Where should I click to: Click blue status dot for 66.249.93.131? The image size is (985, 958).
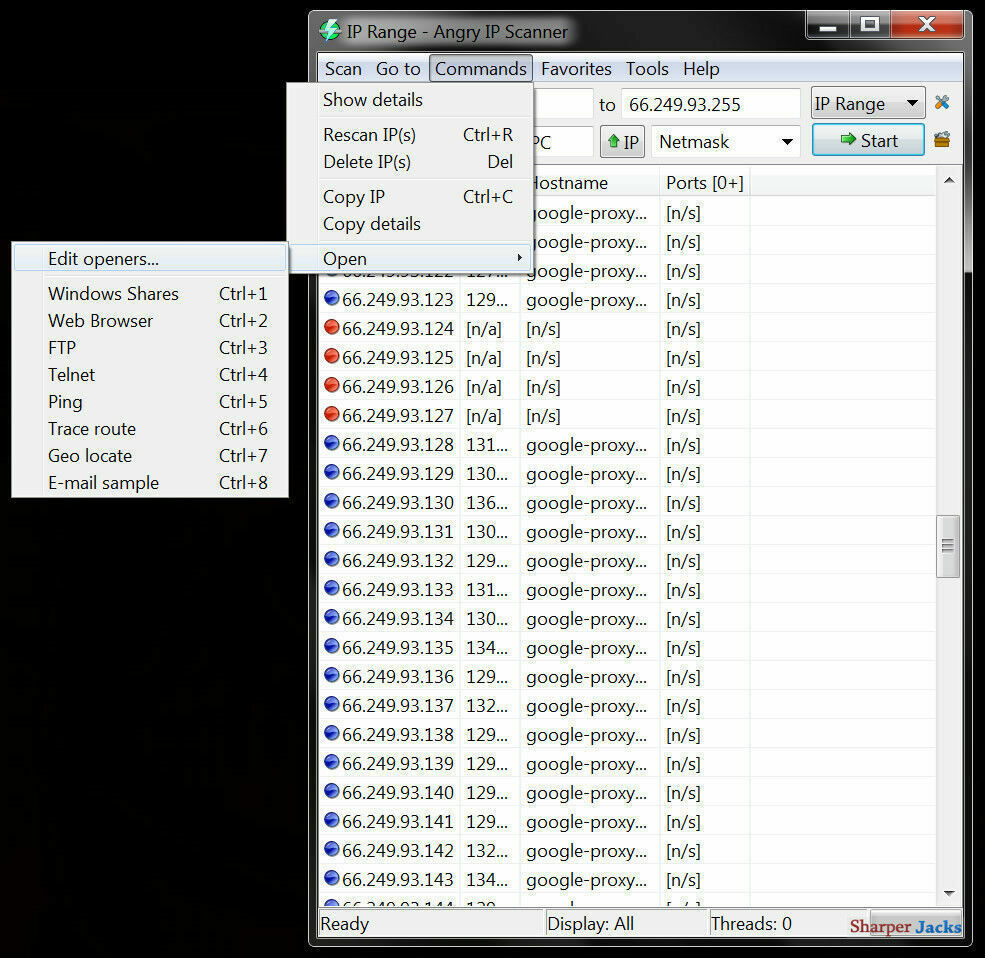(332, 531)
